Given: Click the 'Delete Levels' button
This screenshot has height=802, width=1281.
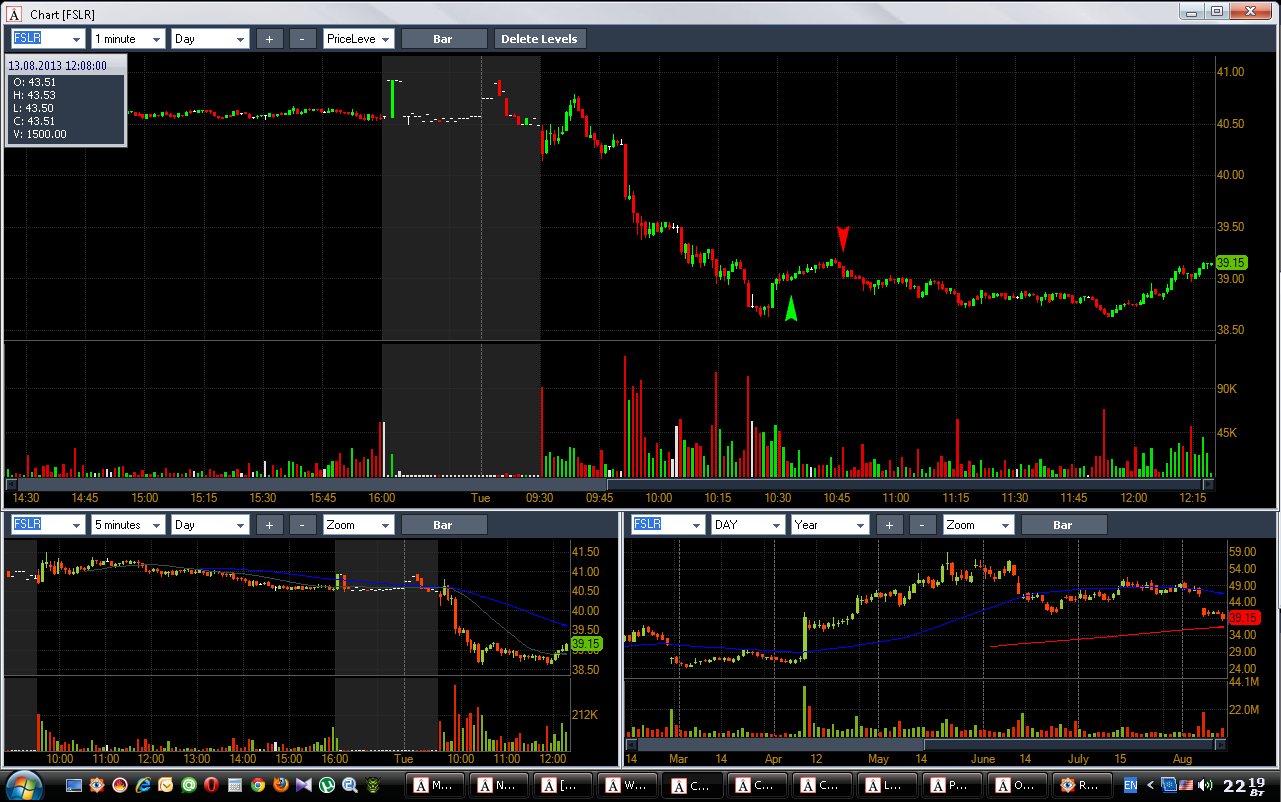Looking at the screenshot, I should pos(539,39).
